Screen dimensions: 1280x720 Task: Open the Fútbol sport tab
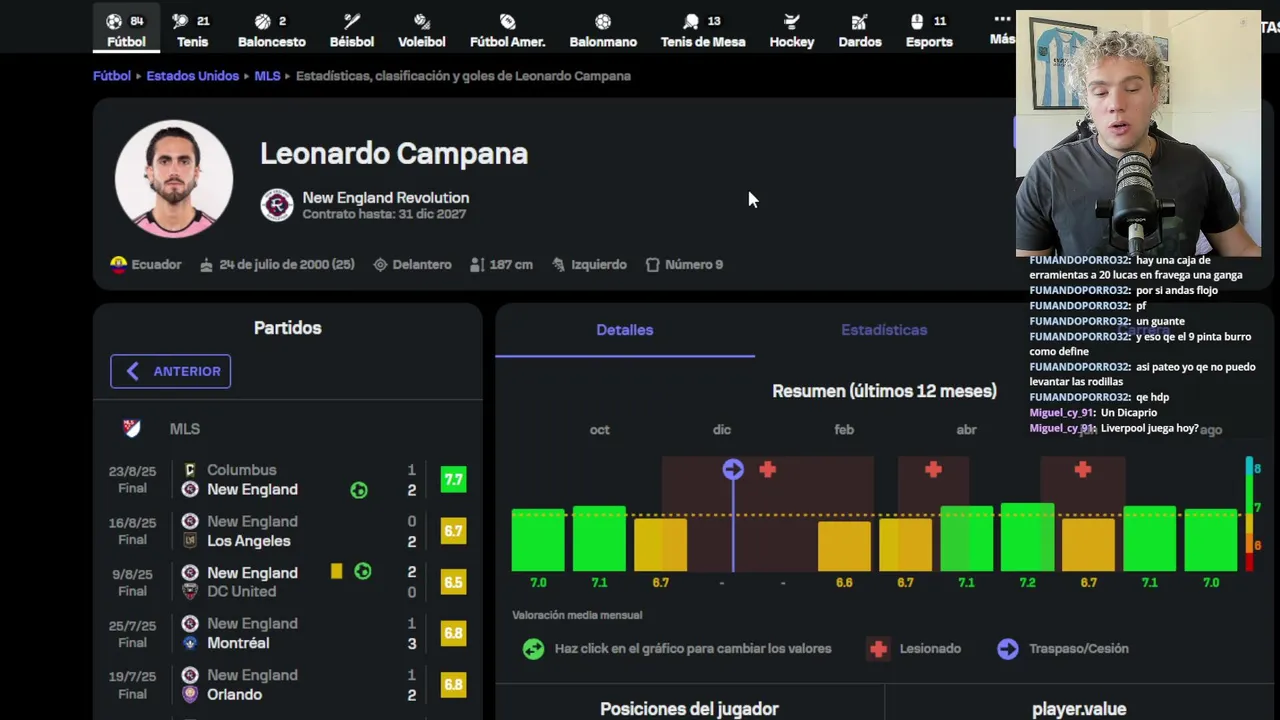(126, 31)
